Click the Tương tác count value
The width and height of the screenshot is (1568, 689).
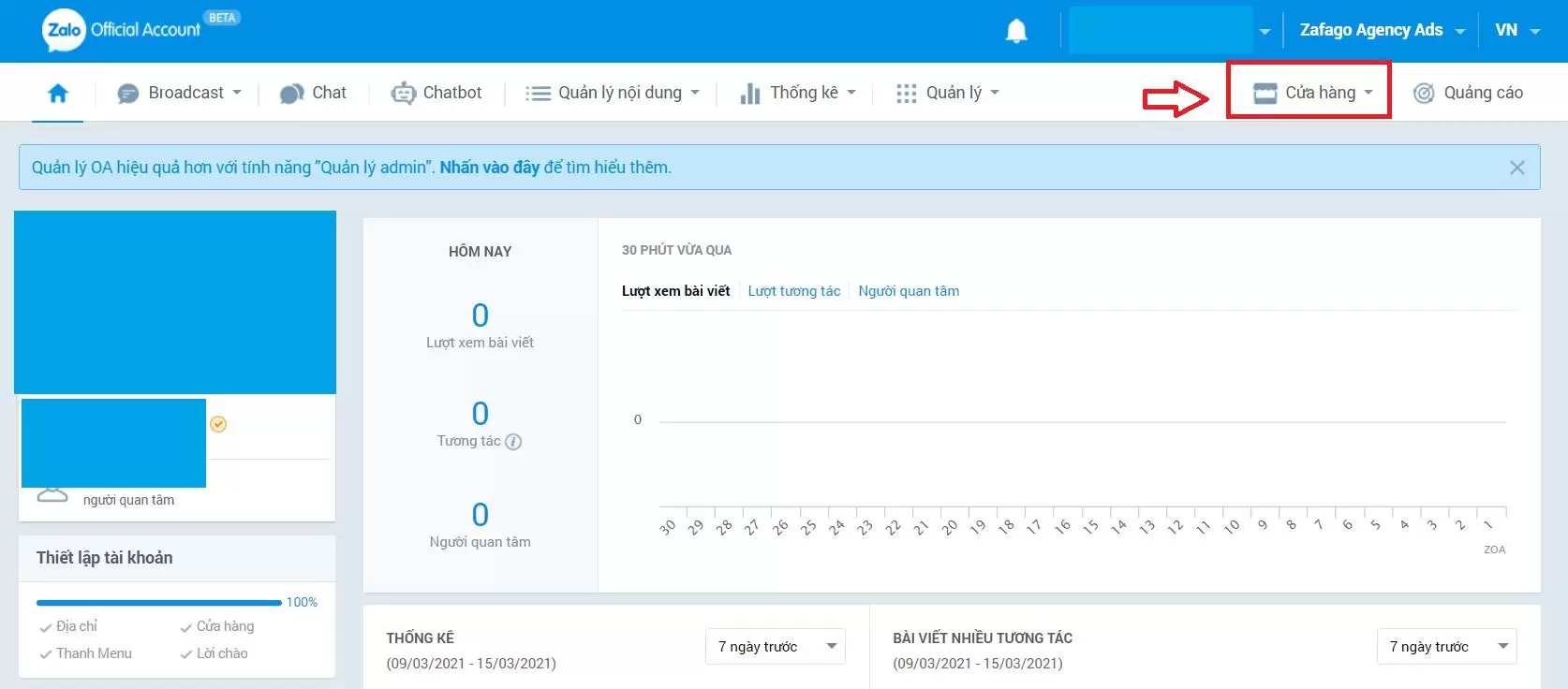coord(480,414)
